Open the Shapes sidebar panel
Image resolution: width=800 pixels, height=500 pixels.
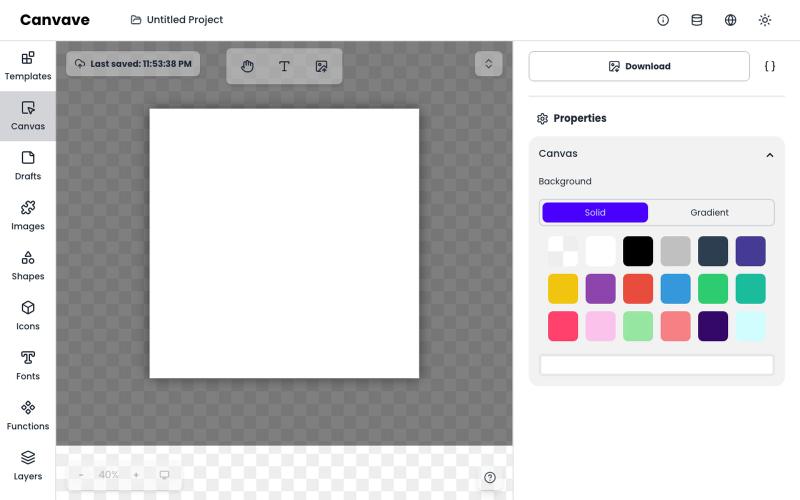point(28,266)
